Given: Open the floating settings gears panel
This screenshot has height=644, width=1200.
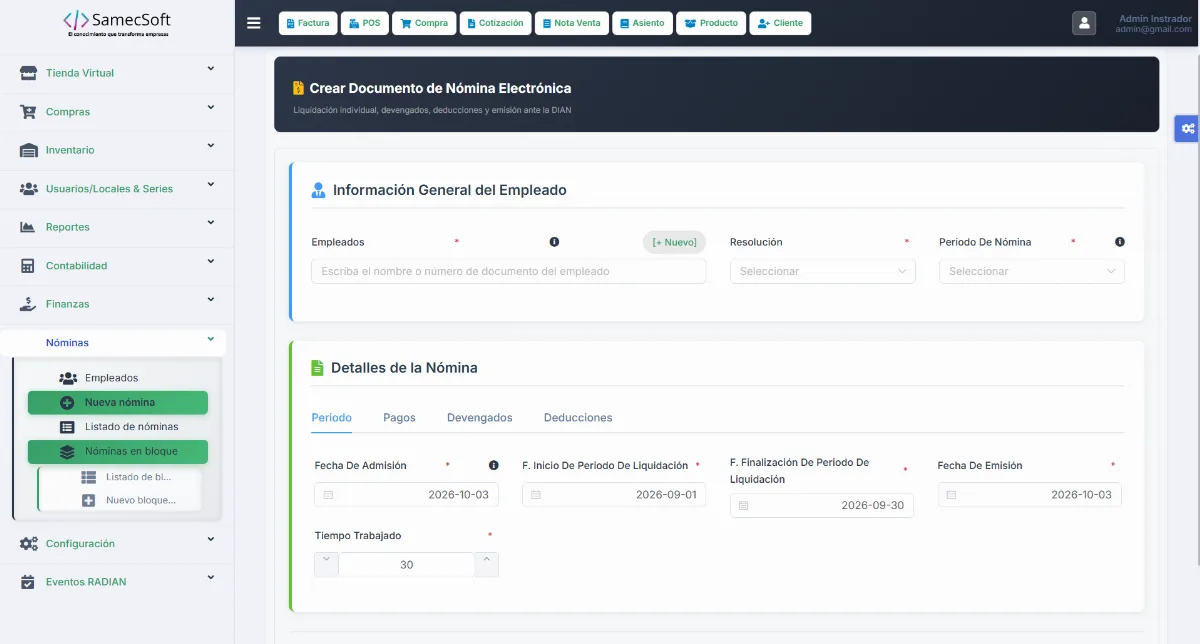Looking at the screenshot, I should pyautogui.click(x=1187, y=128).
